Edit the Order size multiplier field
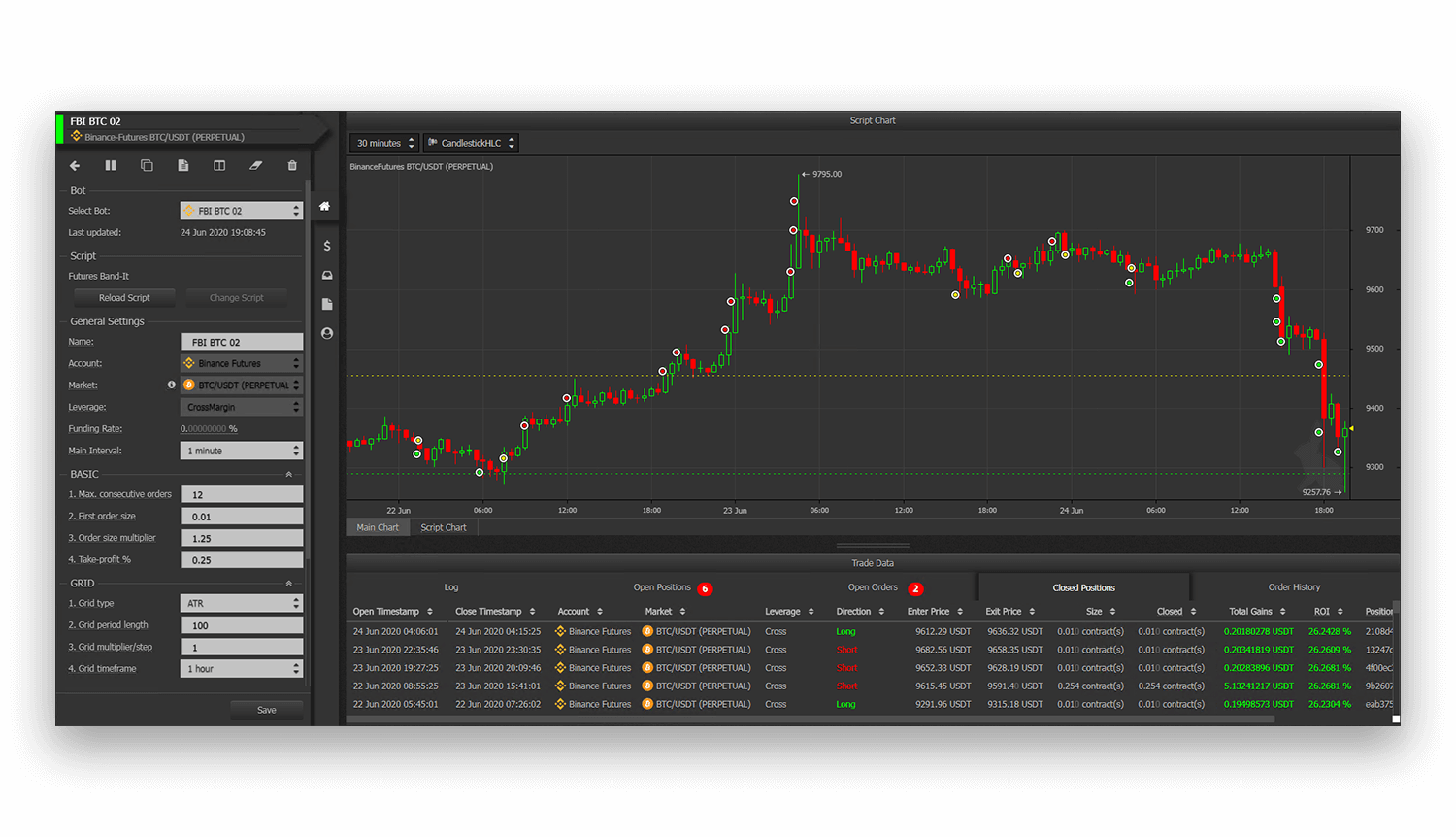 pos(242,538)
